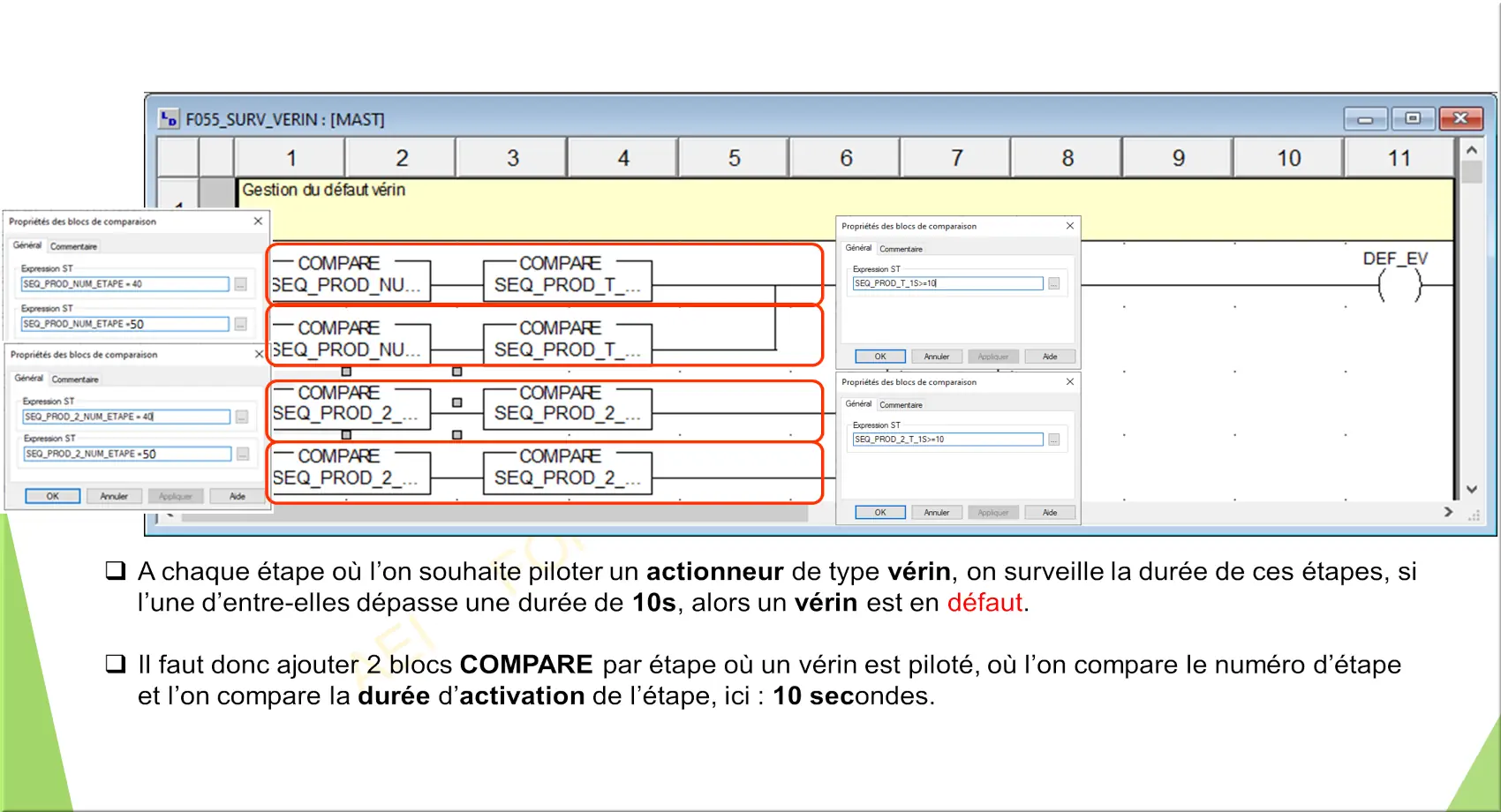Close the SEQ_PROD_T_1S>=10 properties dialog
This screenshot has width=1501, height=812.
point(1070,226)
